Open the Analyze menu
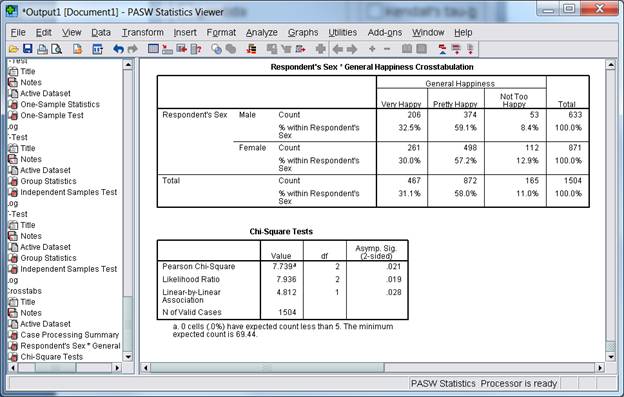This screenshot has height=397, width=624. (x=261, y=33)
